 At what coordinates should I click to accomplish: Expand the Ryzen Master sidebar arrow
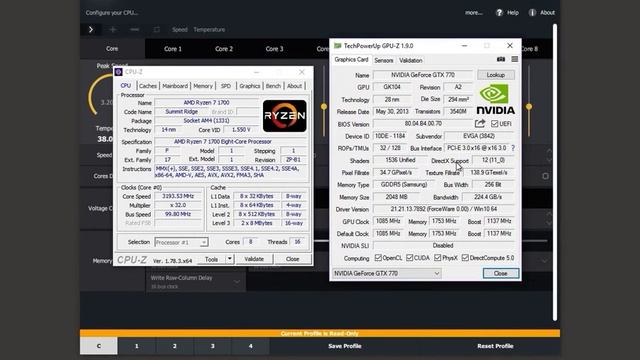click(91, 29)
